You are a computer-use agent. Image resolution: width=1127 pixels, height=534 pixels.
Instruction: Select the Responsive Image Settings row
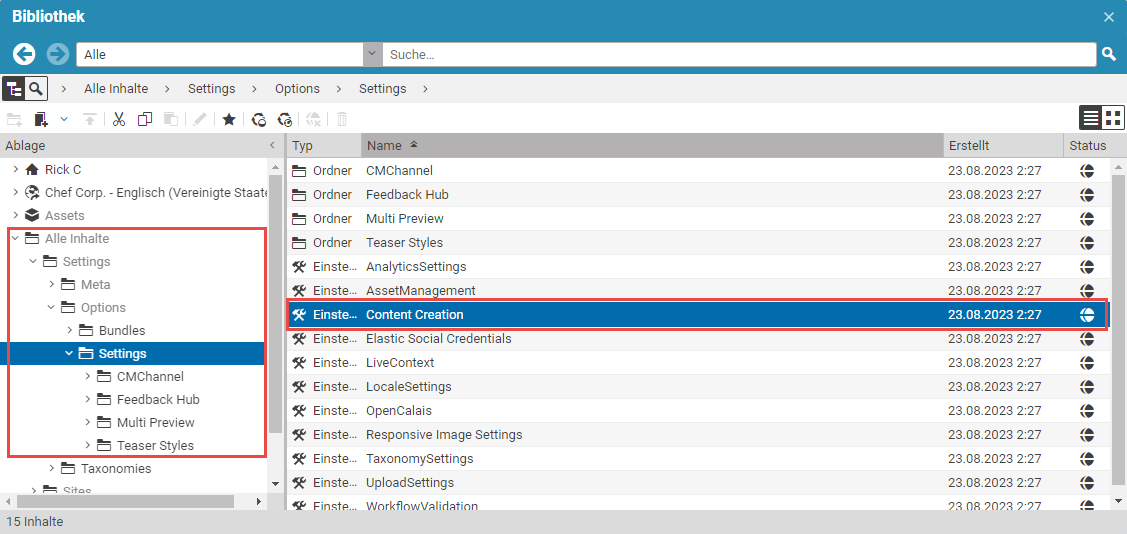point(699,435)
